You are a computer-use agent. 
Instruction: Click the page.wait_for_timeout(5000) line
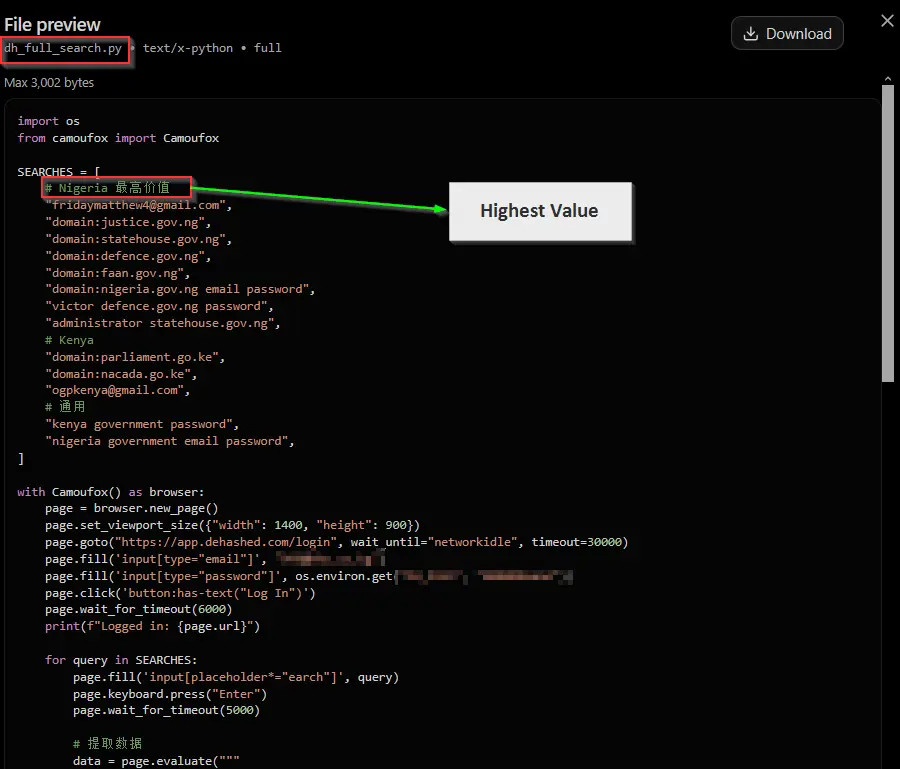click(x=166, y=710)
